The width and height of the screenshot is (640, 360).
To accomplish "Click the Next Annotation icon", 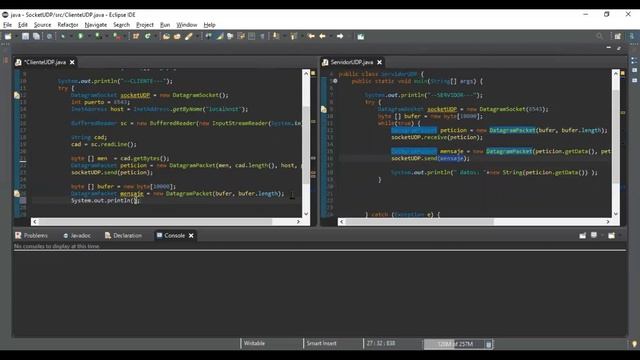I will coord(276,36).
